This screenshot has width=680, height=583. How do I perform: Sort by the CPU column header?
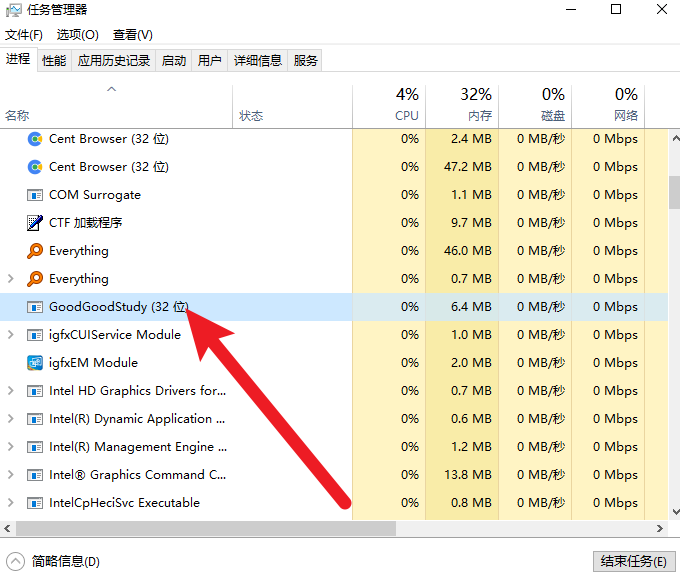click(389, 107)
